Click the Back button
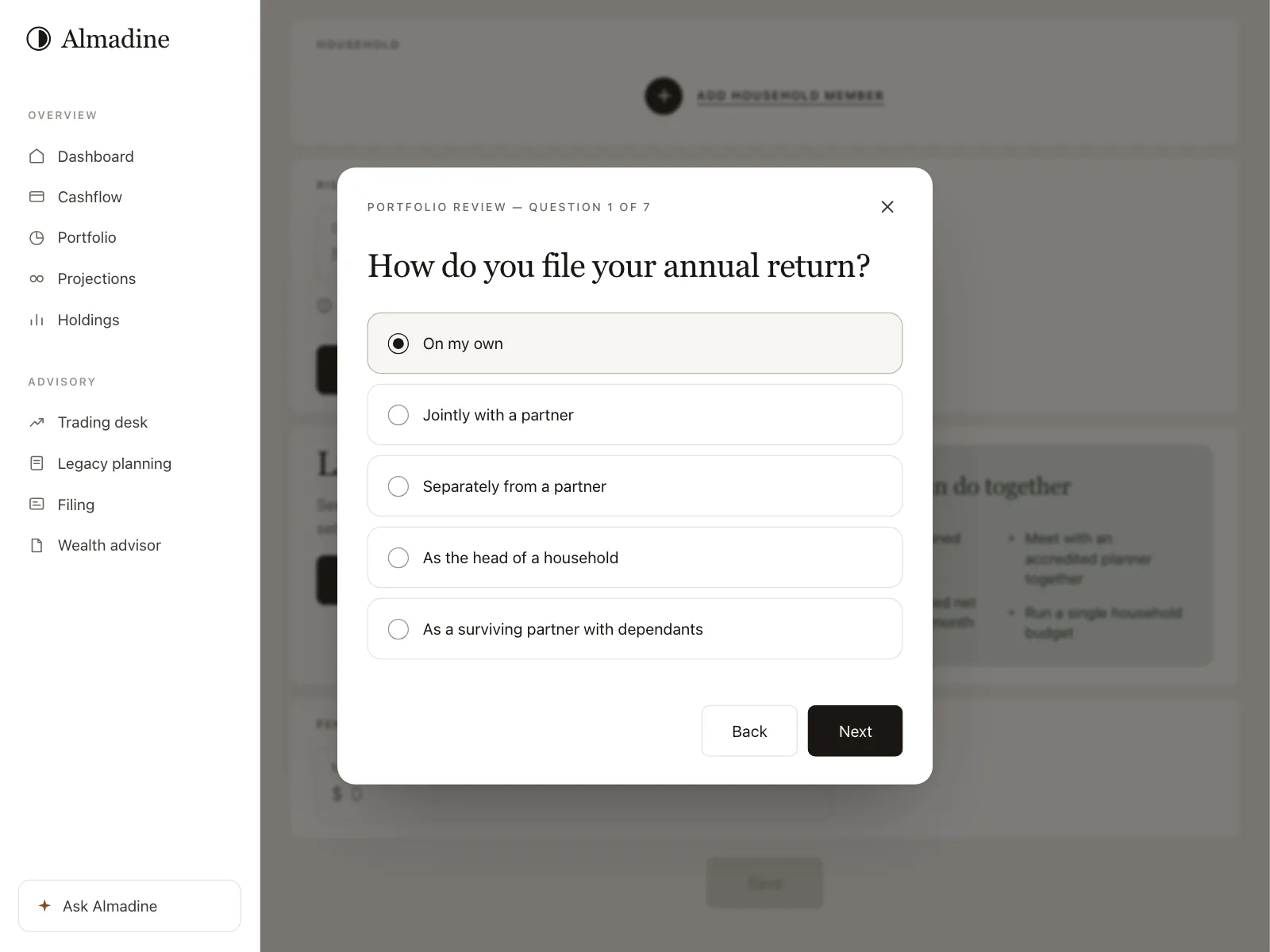Image resolution: width=1270 pixels, height=952 pixels. [749, 731]
